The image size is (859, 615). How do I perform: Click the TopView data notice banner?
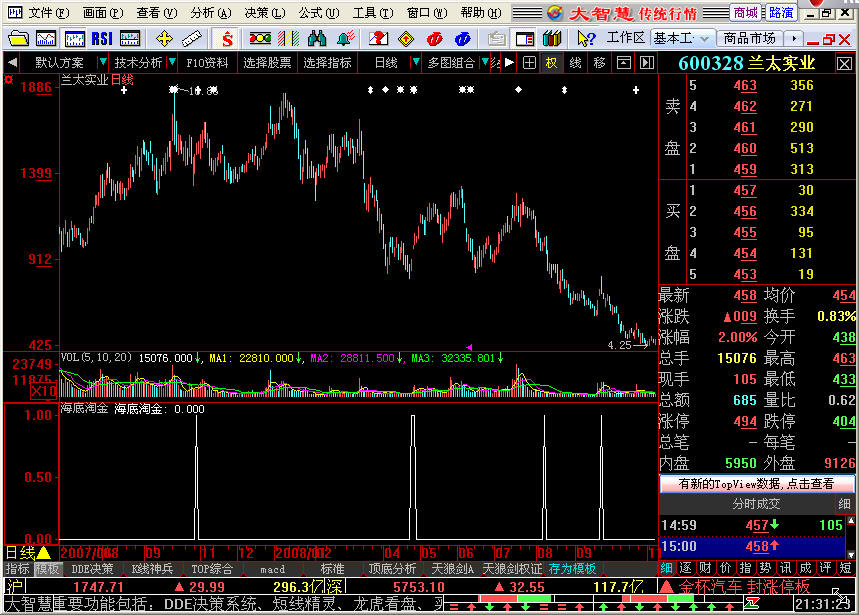(x=756, y=484)
